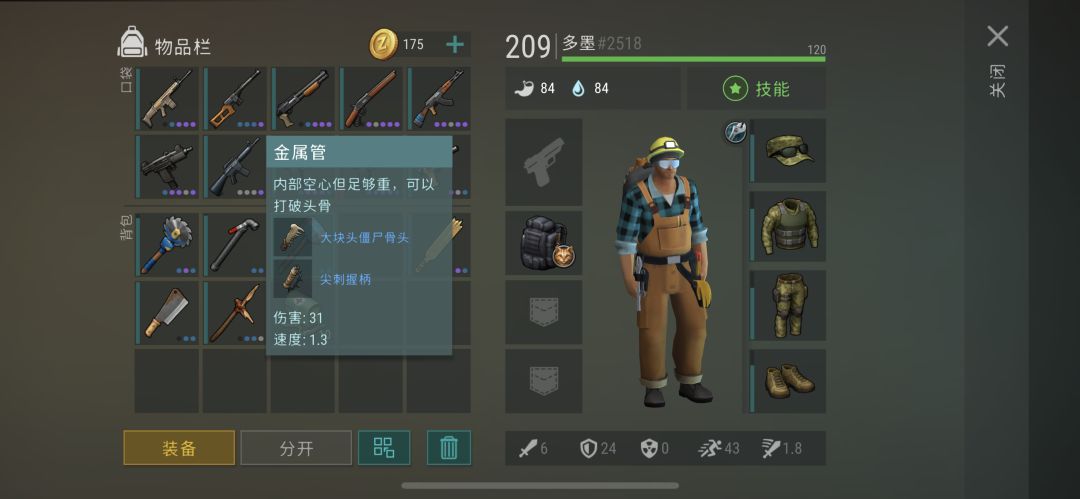Image resolution: width=1080 pixels, height=499 pixels.
Task: Click the 尖刺握柄 modification link
Action: [346, 279]
